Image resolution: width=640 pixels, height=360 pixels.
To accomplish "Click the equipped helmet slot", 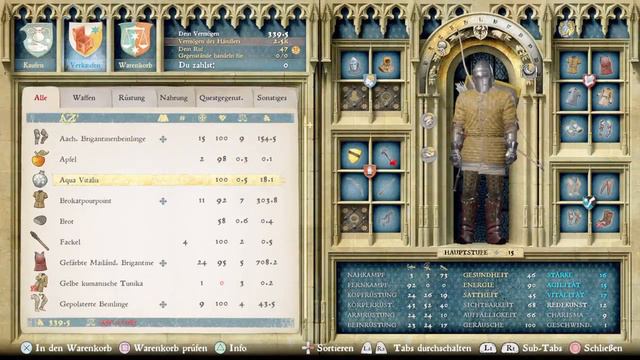I will point(354,65).
